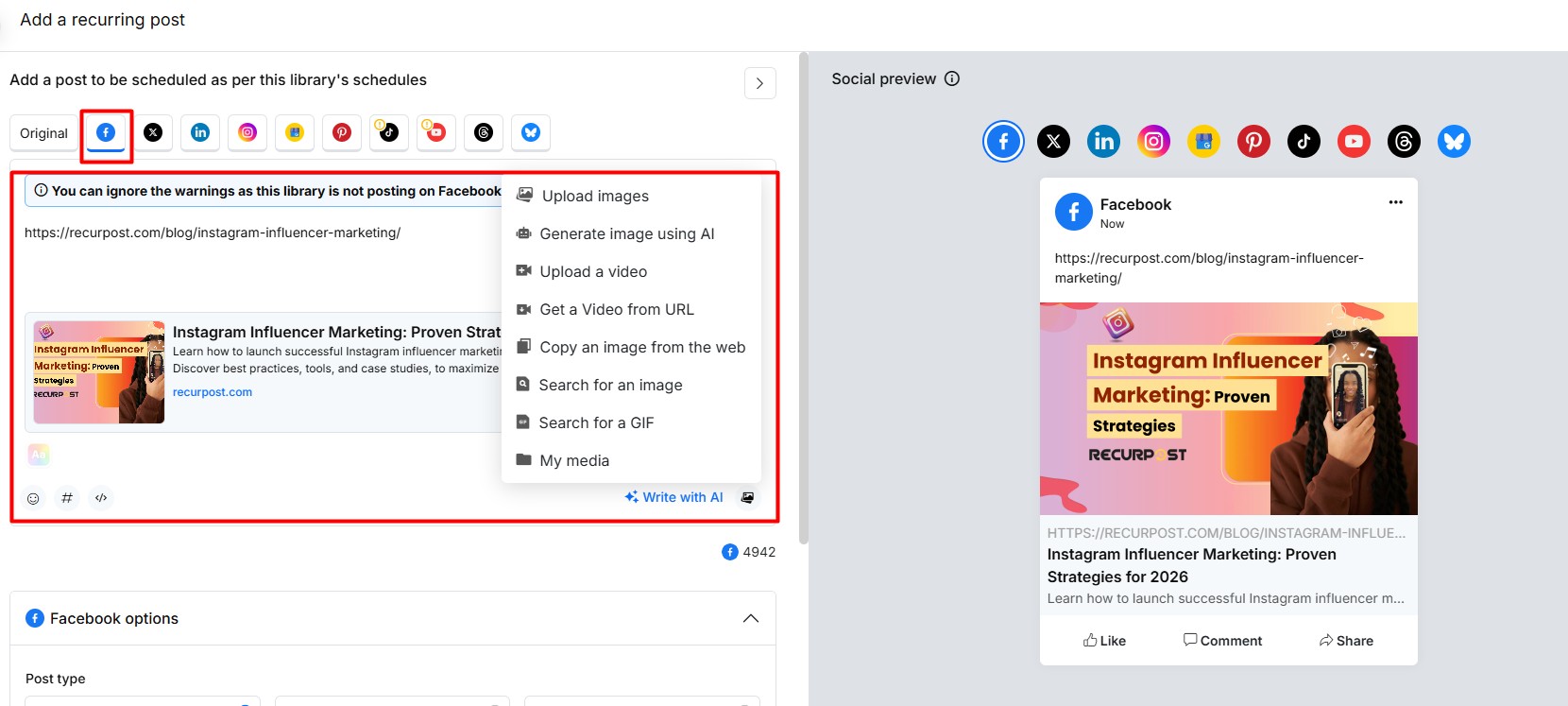Show LinkedIn preview in Social preview

tap(1103, 142)
